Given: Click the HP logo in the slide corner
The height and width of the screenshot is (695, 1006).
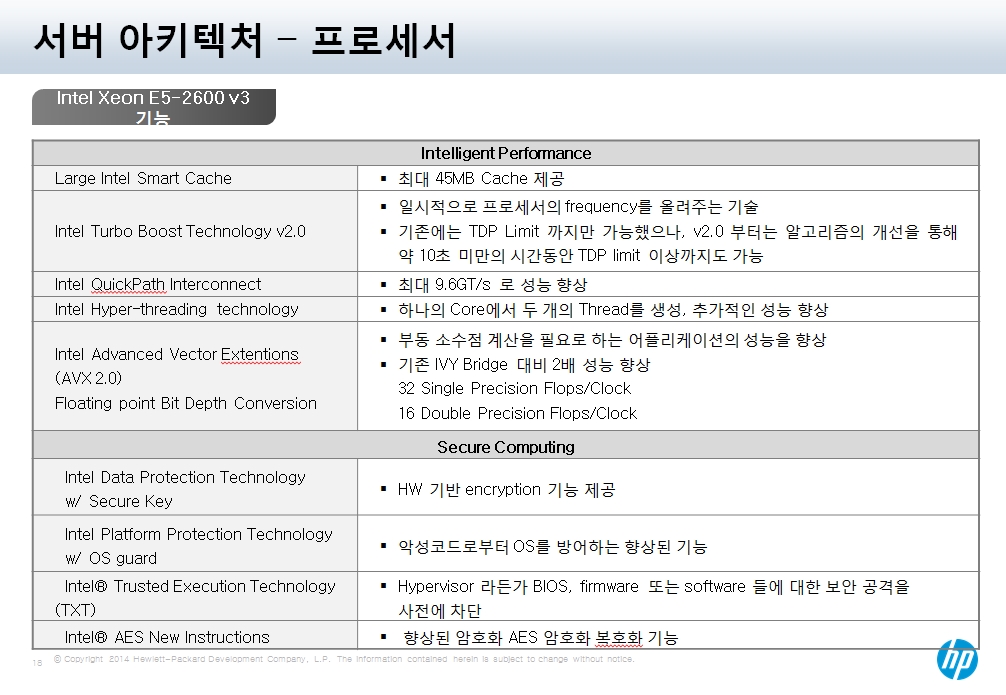Looking at the screenshot, I should 957,659.
